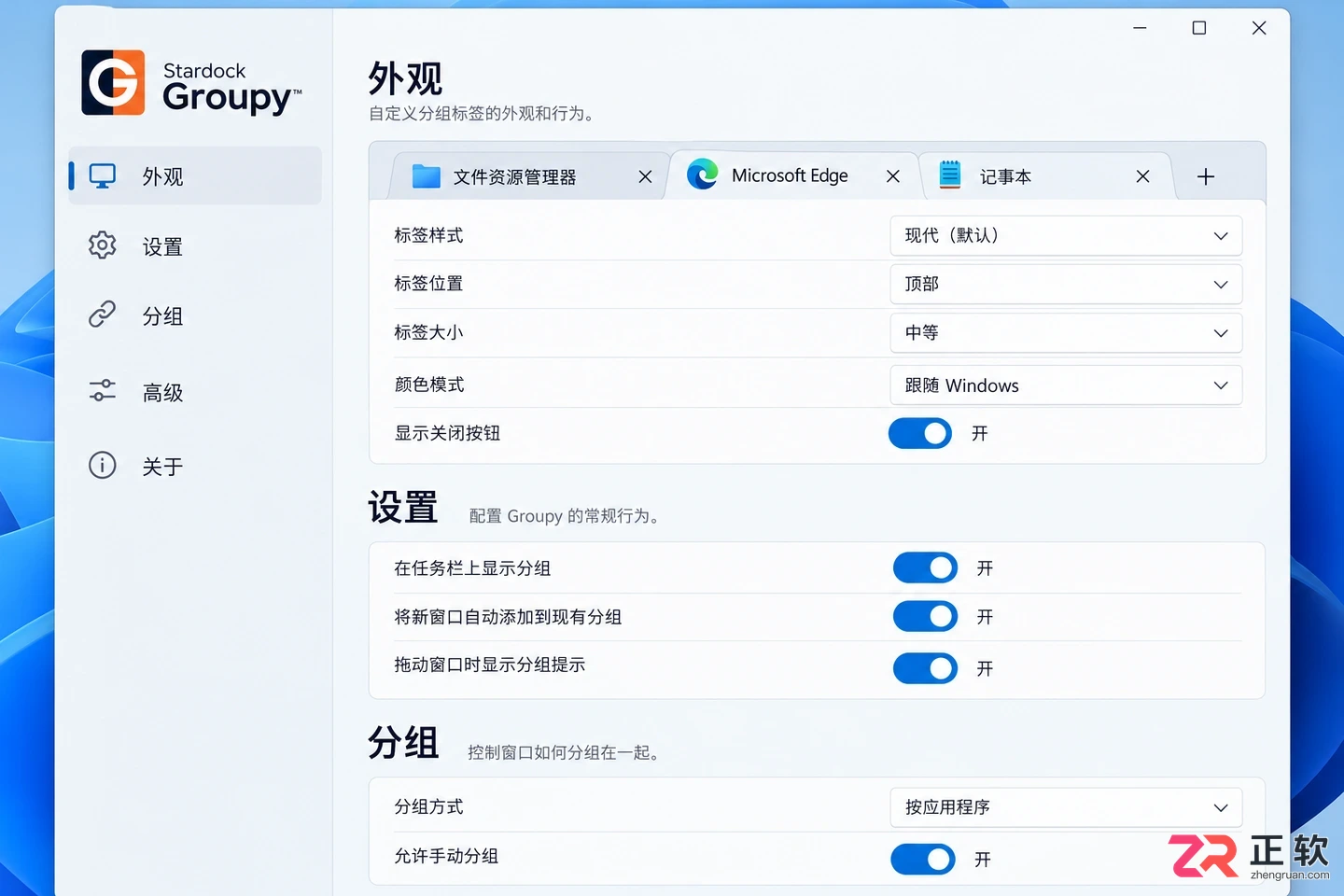Toggle the 显示关闭按钮 switch
Image resolution: width=1344 pixels, height=896 pixels.
tap(920, 433)
